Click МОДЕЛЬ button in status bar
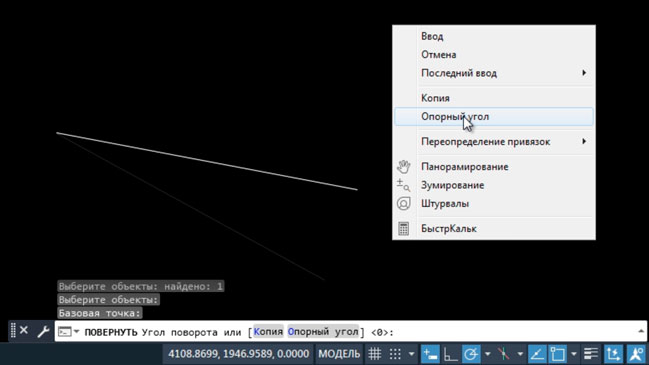The height and width of the screenshot is (365, 649). pos(339,354)
